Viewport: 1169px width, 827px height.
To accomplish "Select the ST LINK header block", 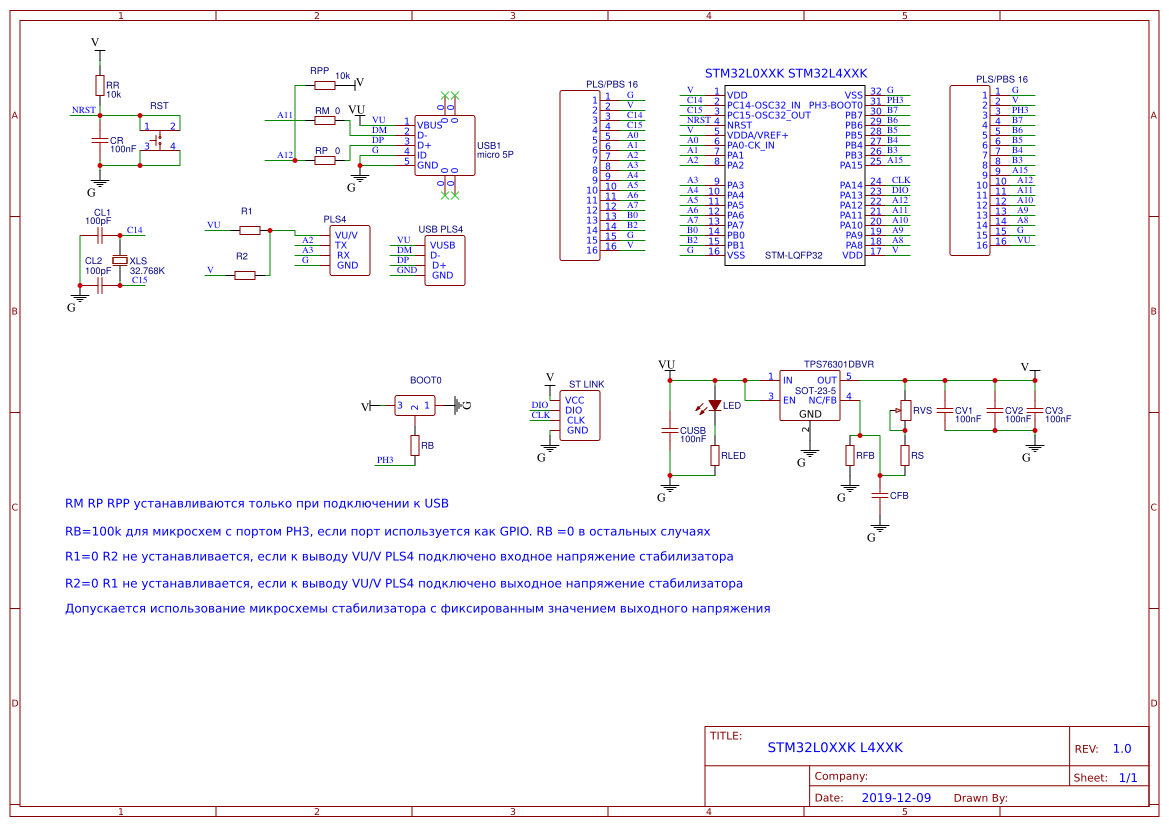I will pyautogui.click(x=579, y=415).
